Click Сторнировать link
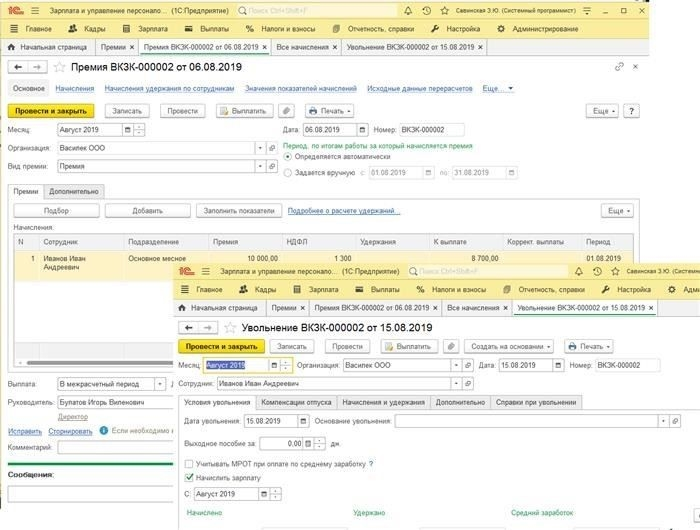The width and height of the screenshot is (700, 530). 70,432
